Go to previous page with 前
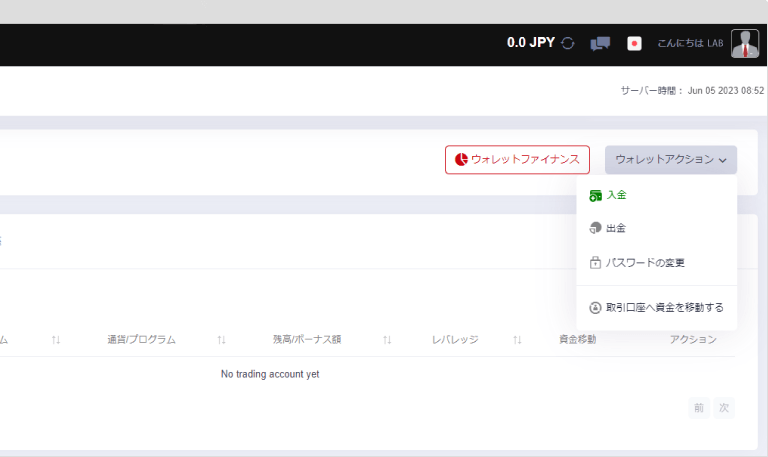 699,408
